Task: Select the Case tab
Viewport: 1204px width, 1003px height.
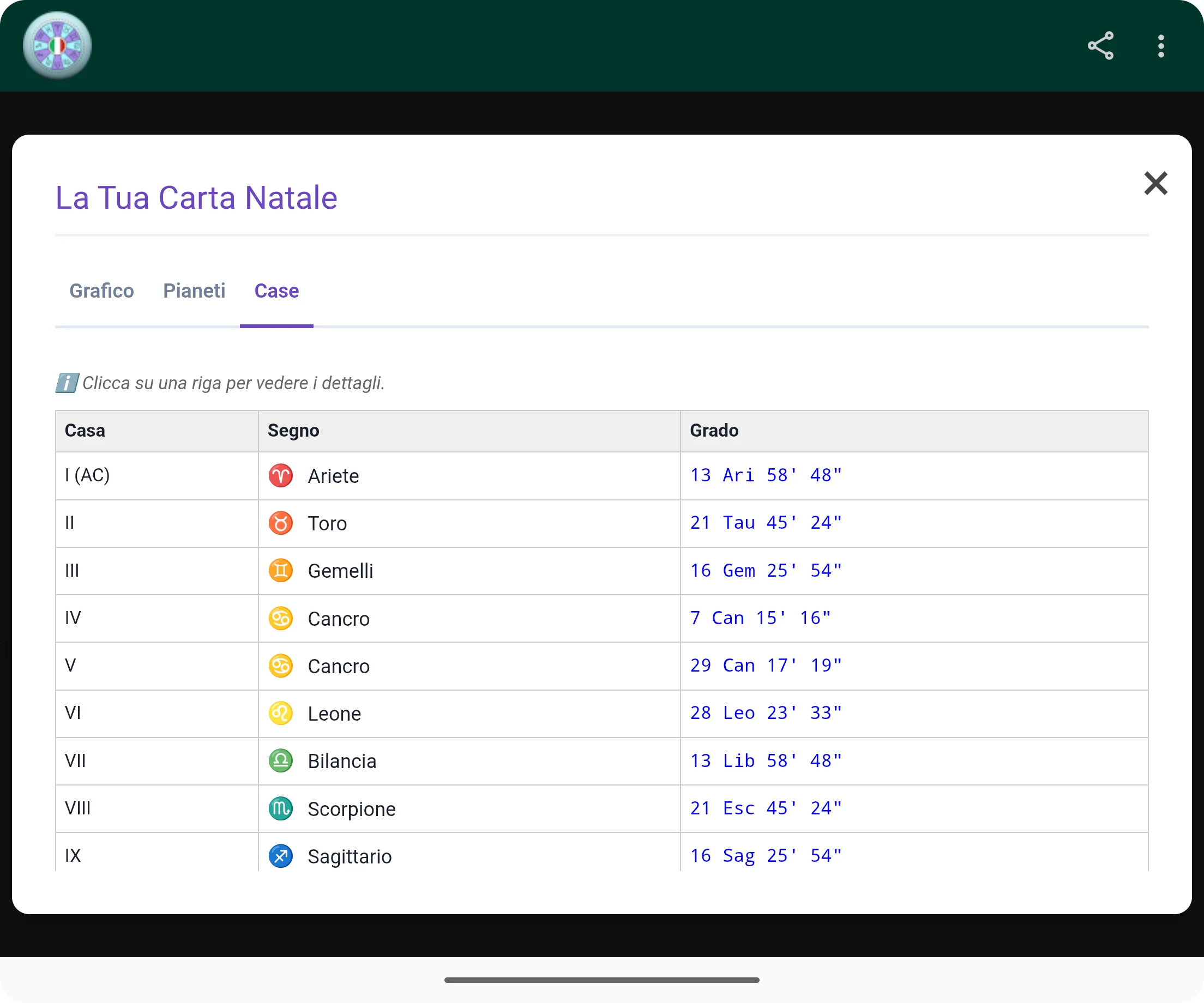Action: tap(276, 291)
